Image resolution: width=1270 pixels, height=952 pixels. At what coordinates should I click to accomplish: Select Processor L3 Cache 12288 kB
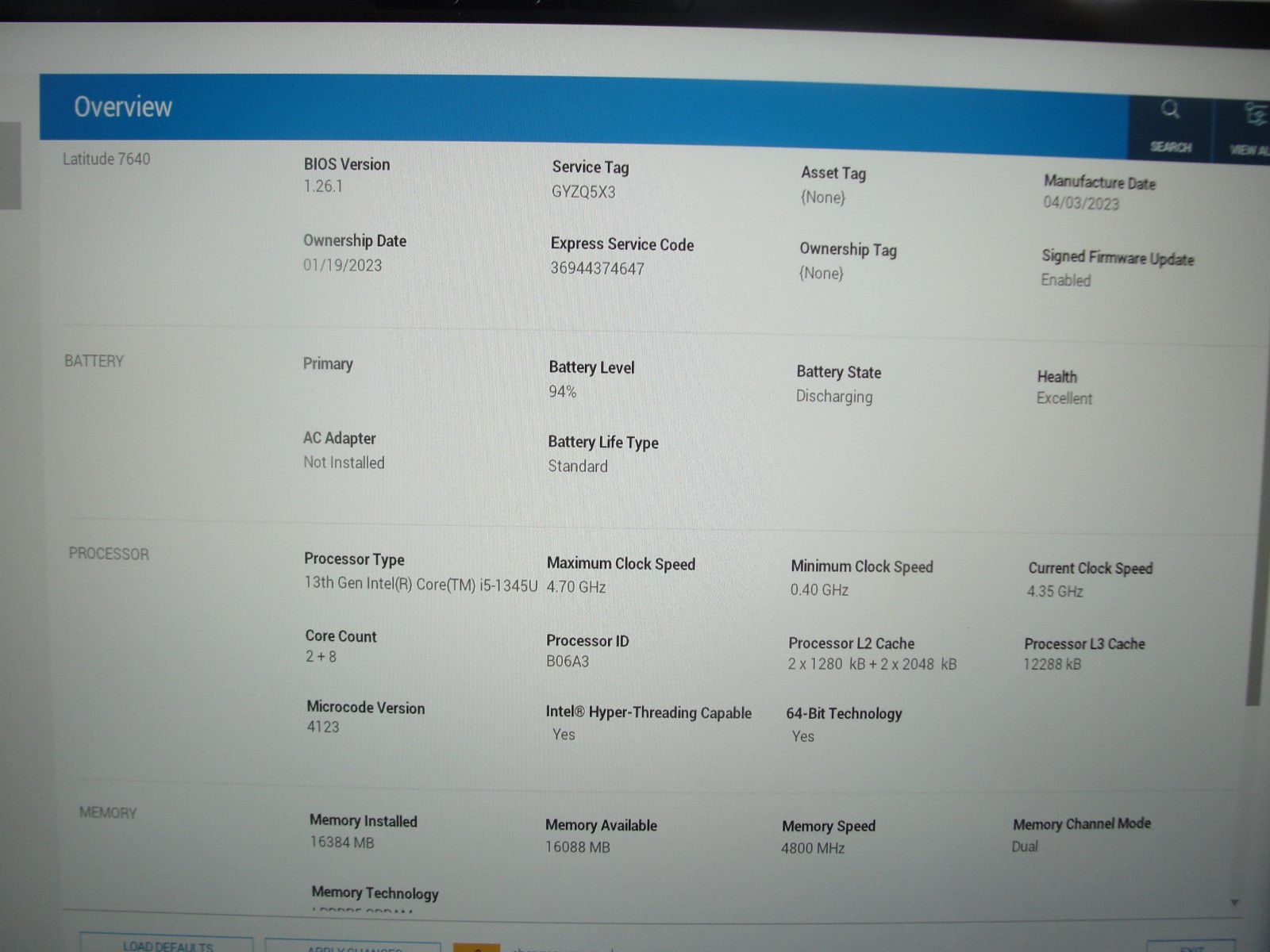(1052, 664)
